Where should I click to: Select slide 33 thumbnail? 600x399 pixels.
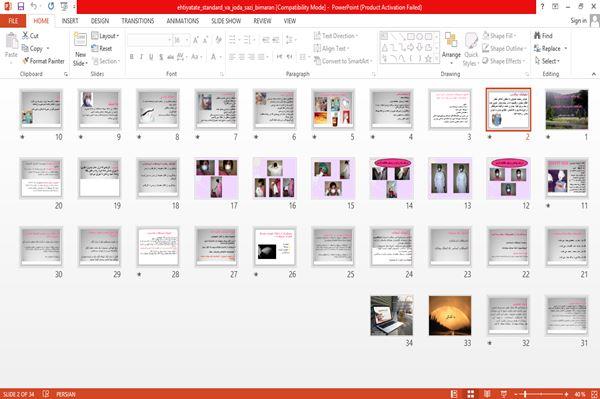pos(450,316)
